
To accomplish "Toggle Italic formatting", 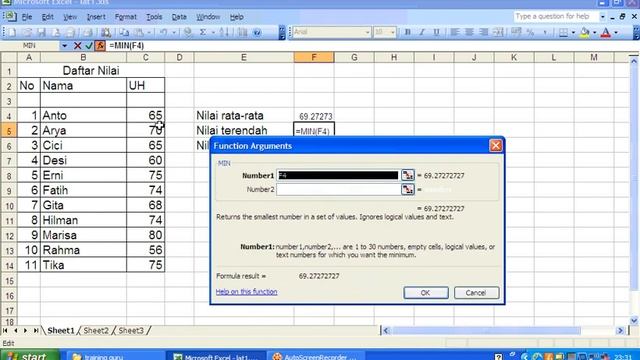I will click(x=422, y=32).
